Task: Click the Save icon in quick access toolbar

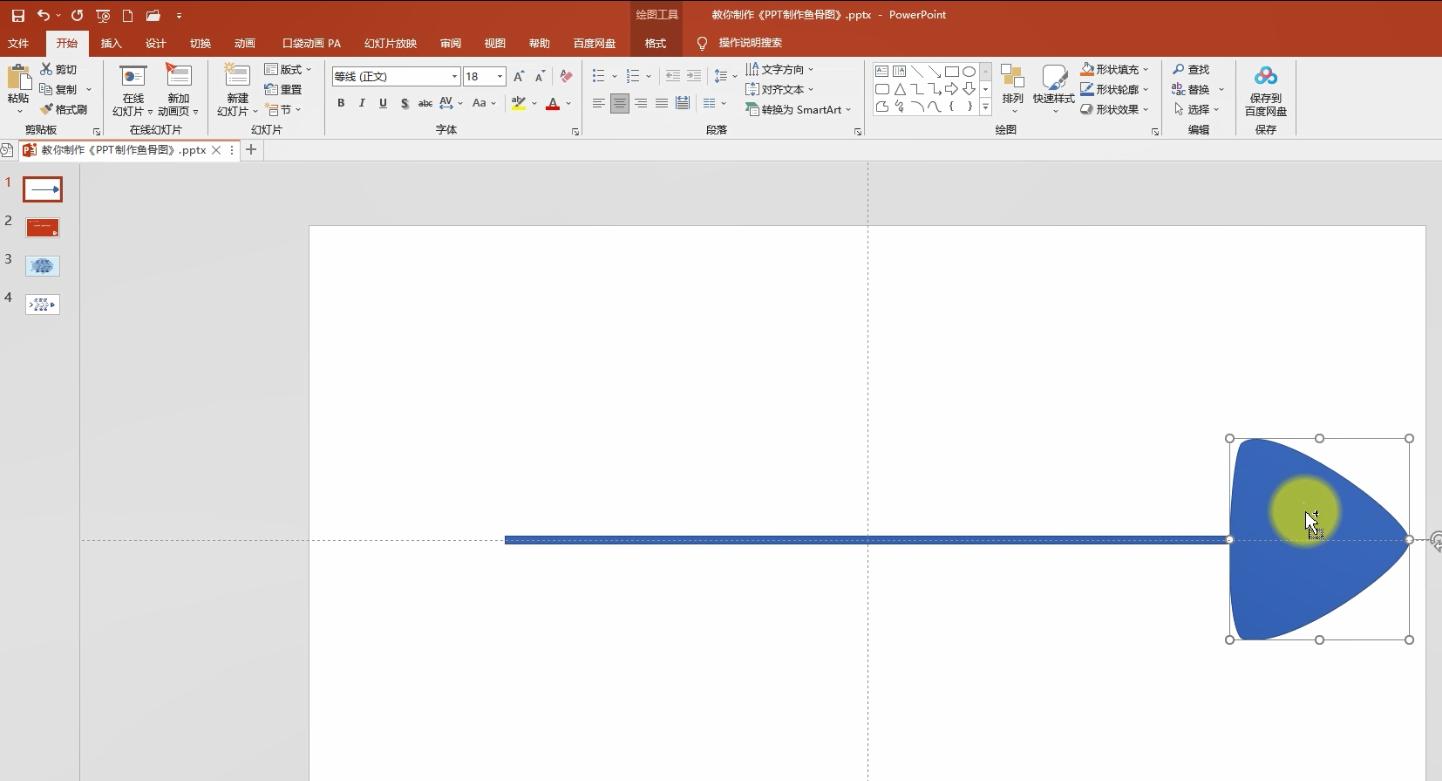Action: pyautogui.click(x=18, y=16)
